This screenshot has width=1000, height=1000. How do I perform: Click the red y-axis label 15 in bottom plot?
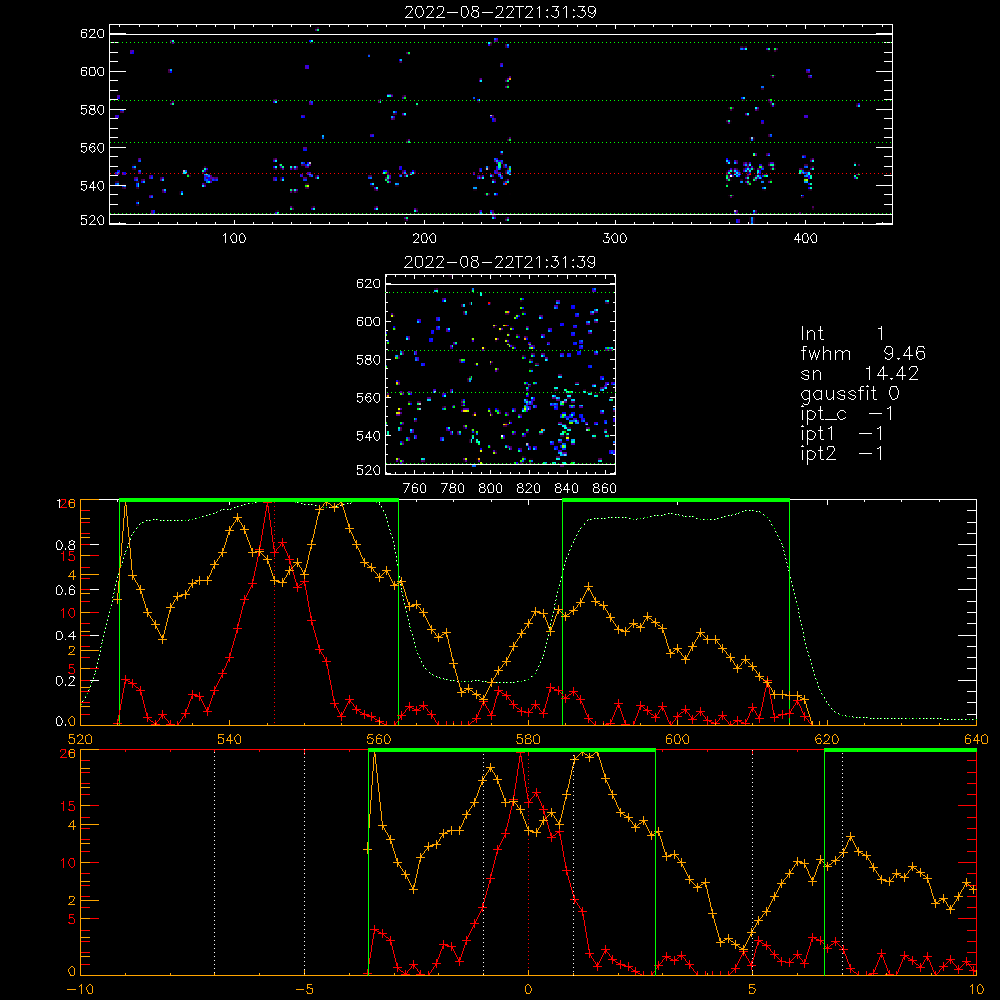tap(68, 806)
